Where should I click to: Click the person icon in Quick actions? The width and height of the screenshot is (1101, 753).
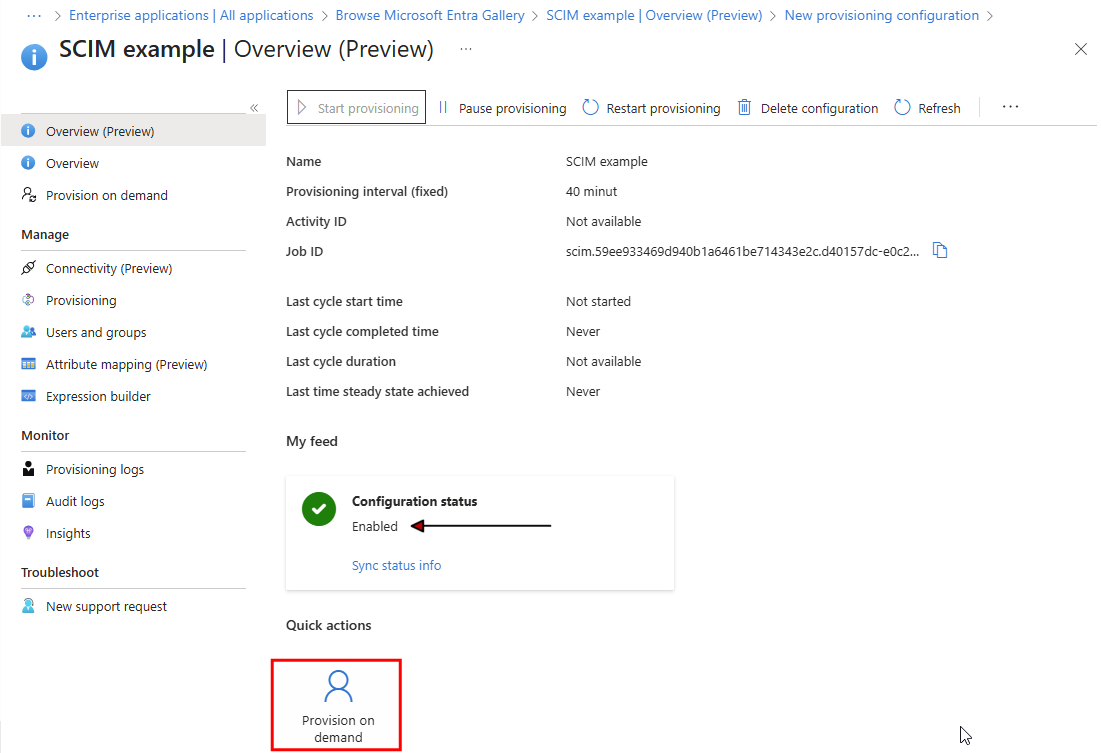[338, 686]
